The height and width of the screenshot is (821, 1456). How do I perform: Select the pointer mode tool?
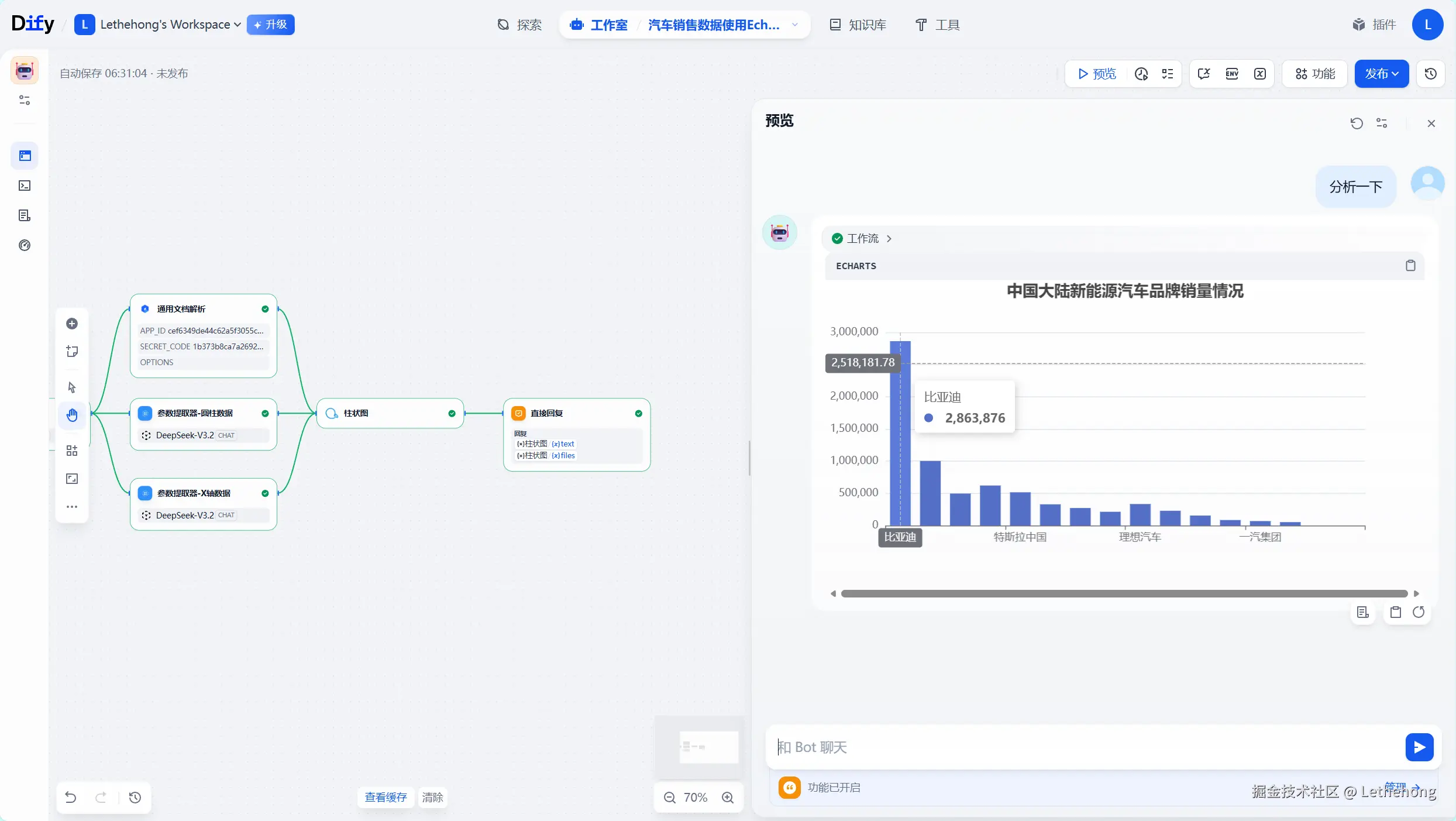[x=72, y=387]
